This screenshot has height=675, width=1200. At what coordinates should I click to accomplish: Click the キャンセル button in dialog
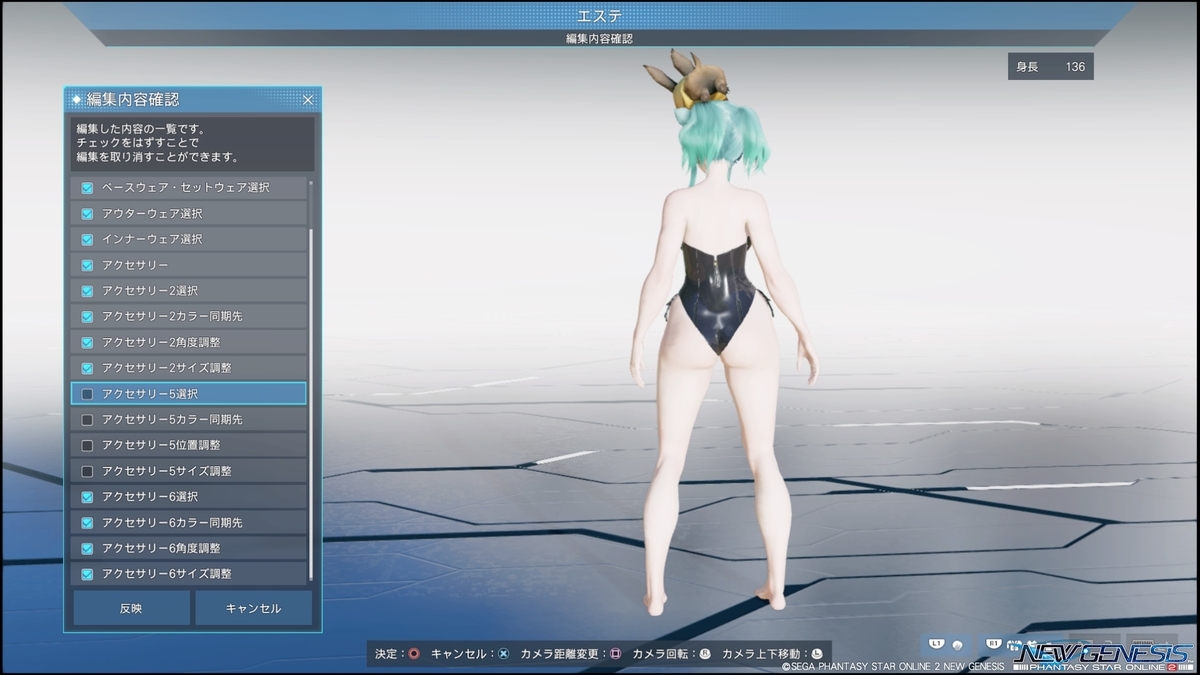pos(254,608)
